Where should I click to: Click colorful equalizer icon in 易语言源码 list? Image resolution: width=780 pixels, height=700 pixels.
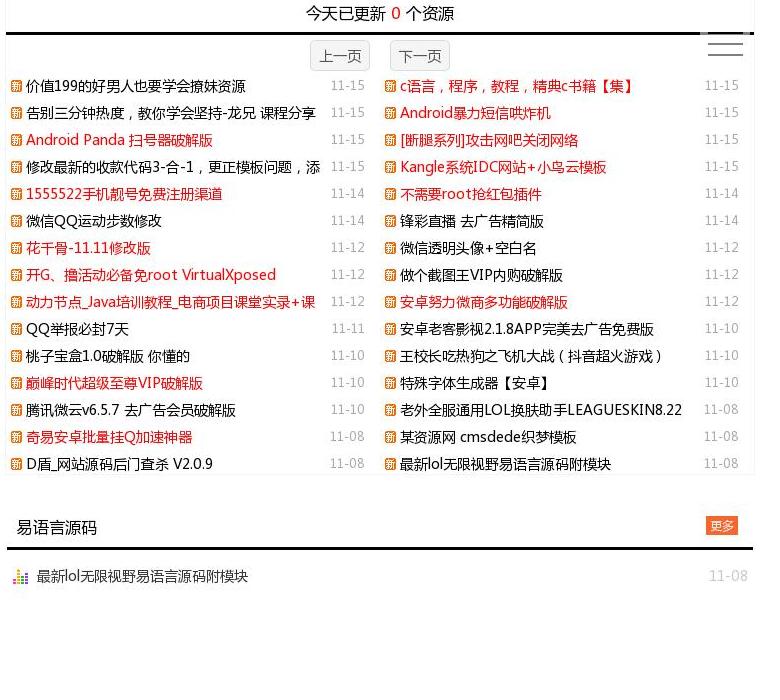click(20, 577)
